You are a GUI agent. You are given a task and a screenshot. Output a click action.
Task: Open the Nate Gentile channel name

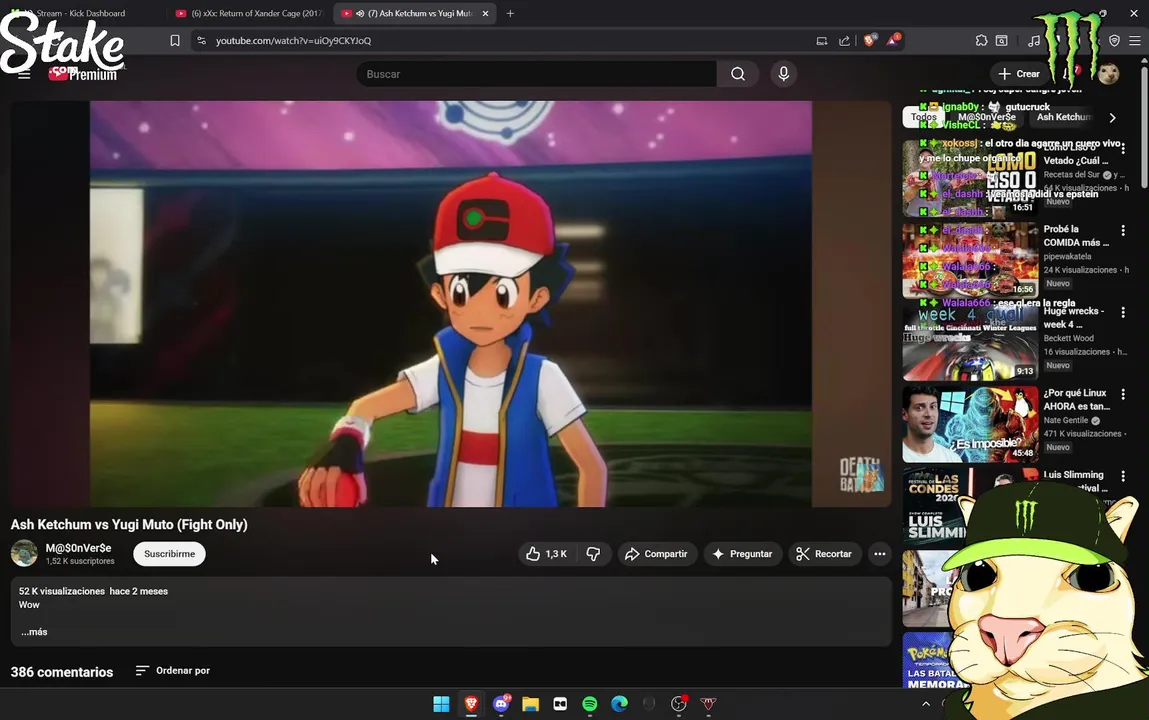(x=1065, y=420)
